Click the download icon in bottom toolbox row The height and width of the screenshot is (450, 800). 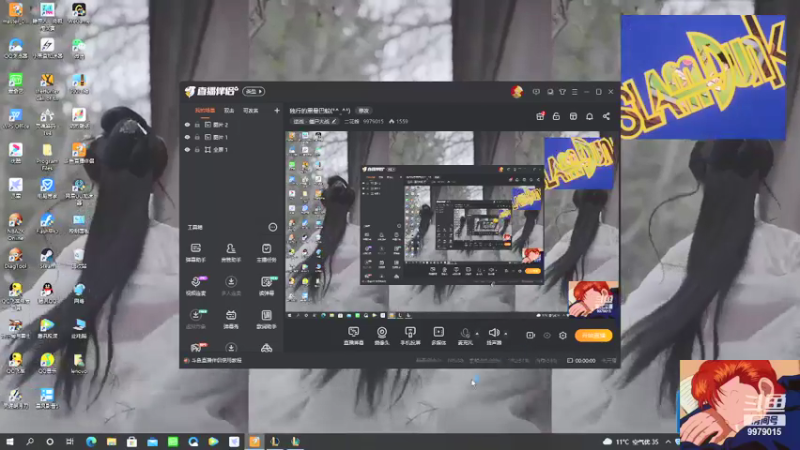tap(231, 348)
